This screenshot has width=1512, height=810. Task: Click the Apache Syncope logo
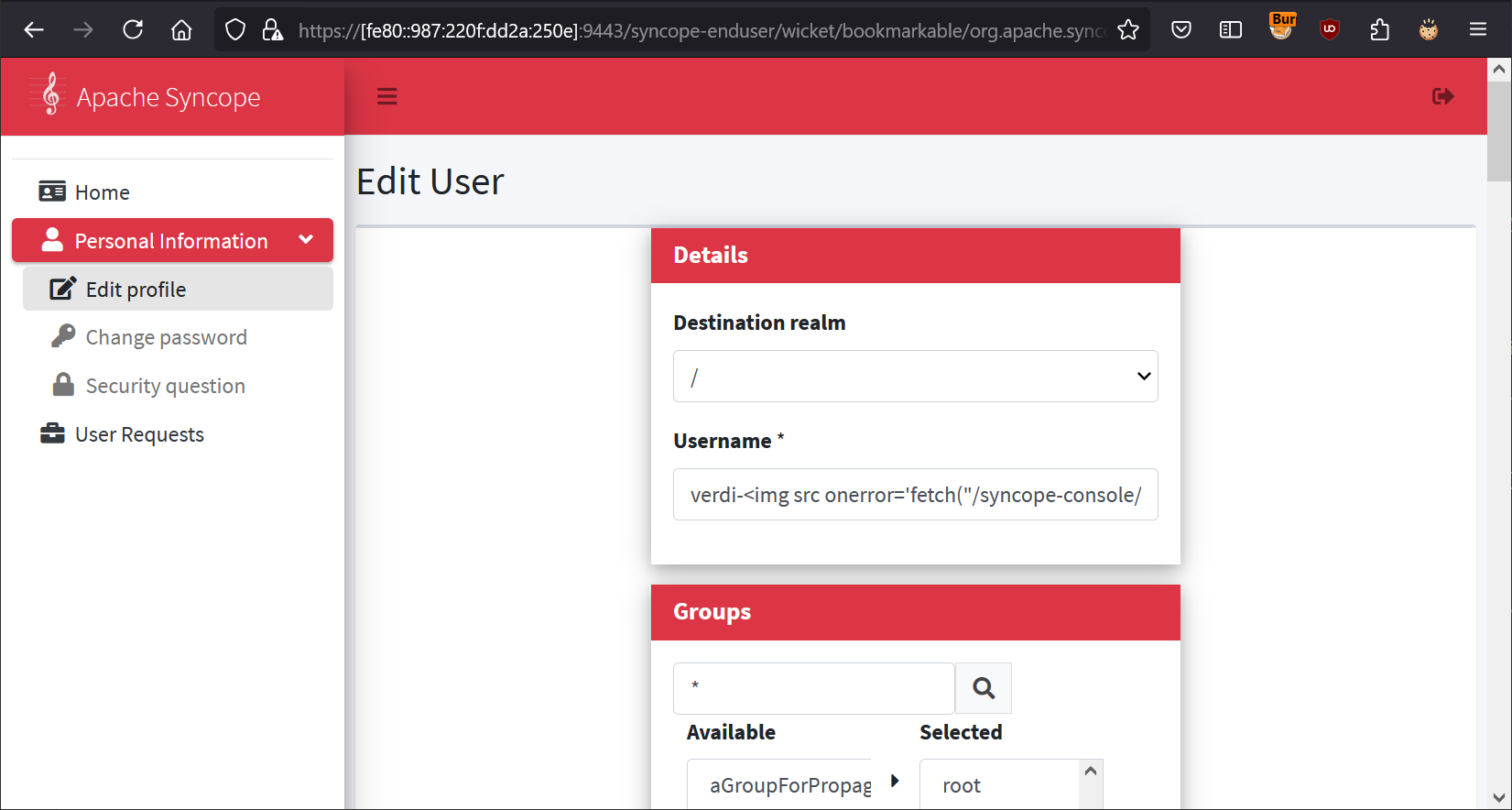click(x=145, y=96)
